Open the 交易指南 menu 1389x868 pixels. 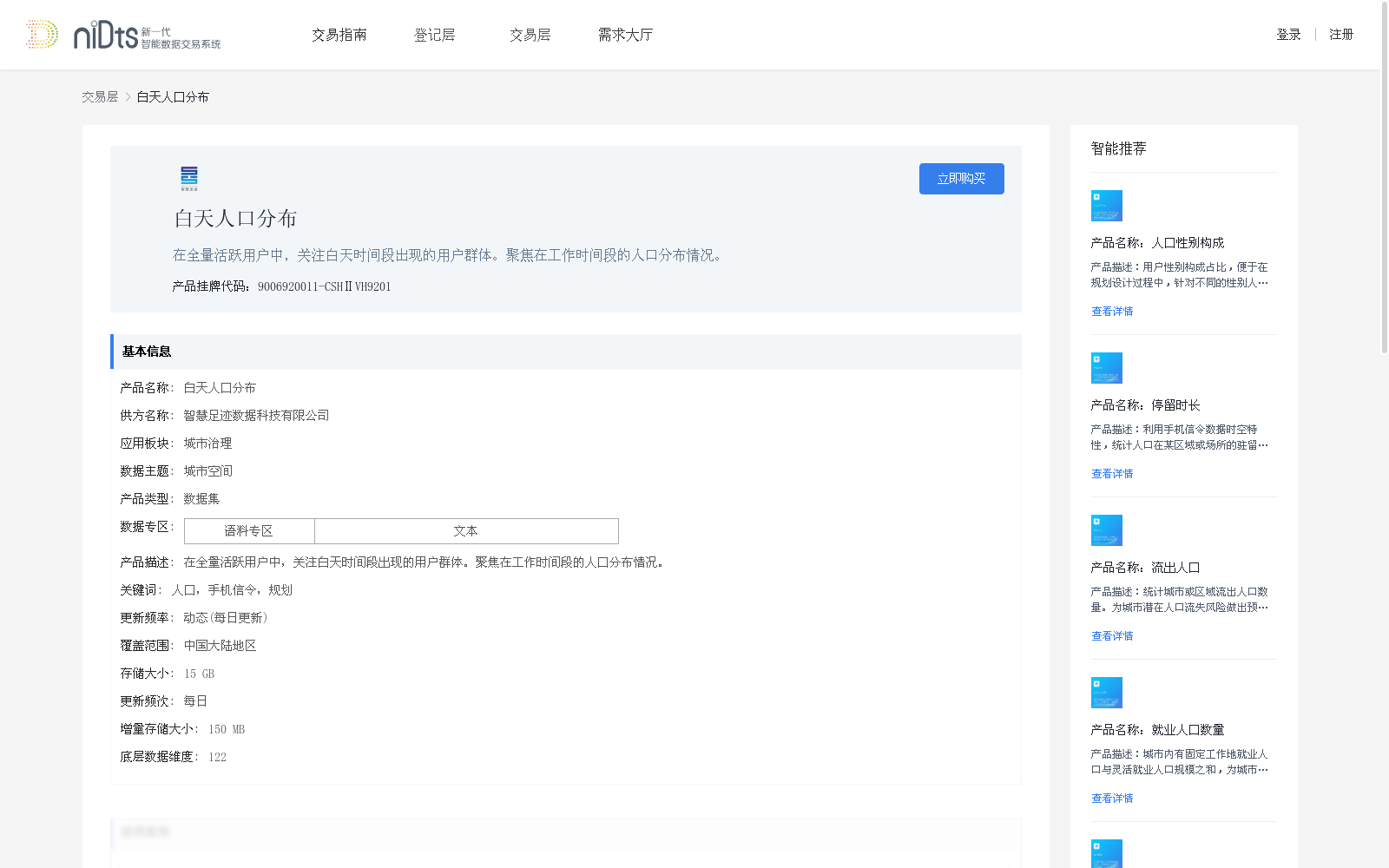(339, 35)
